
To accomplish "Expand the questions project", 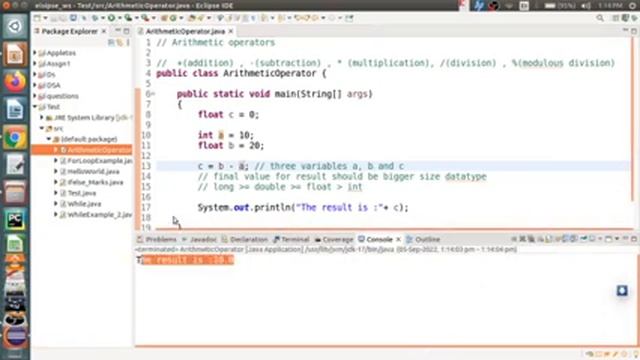I will (x=35, y=96).
